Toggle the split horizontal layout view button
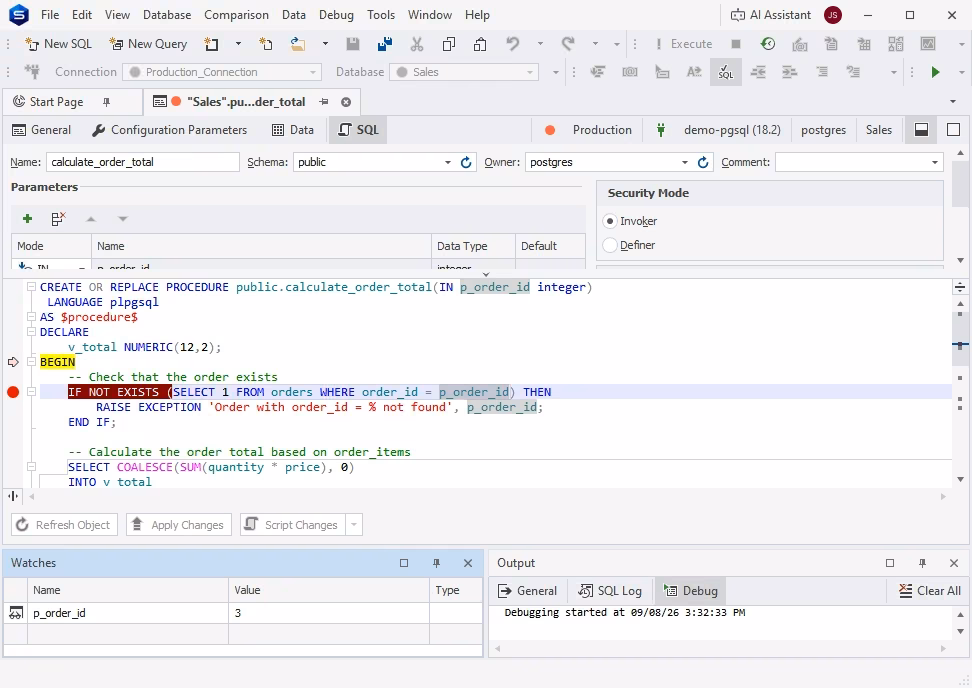The image size is (972, 688). [x=921, y=130]
